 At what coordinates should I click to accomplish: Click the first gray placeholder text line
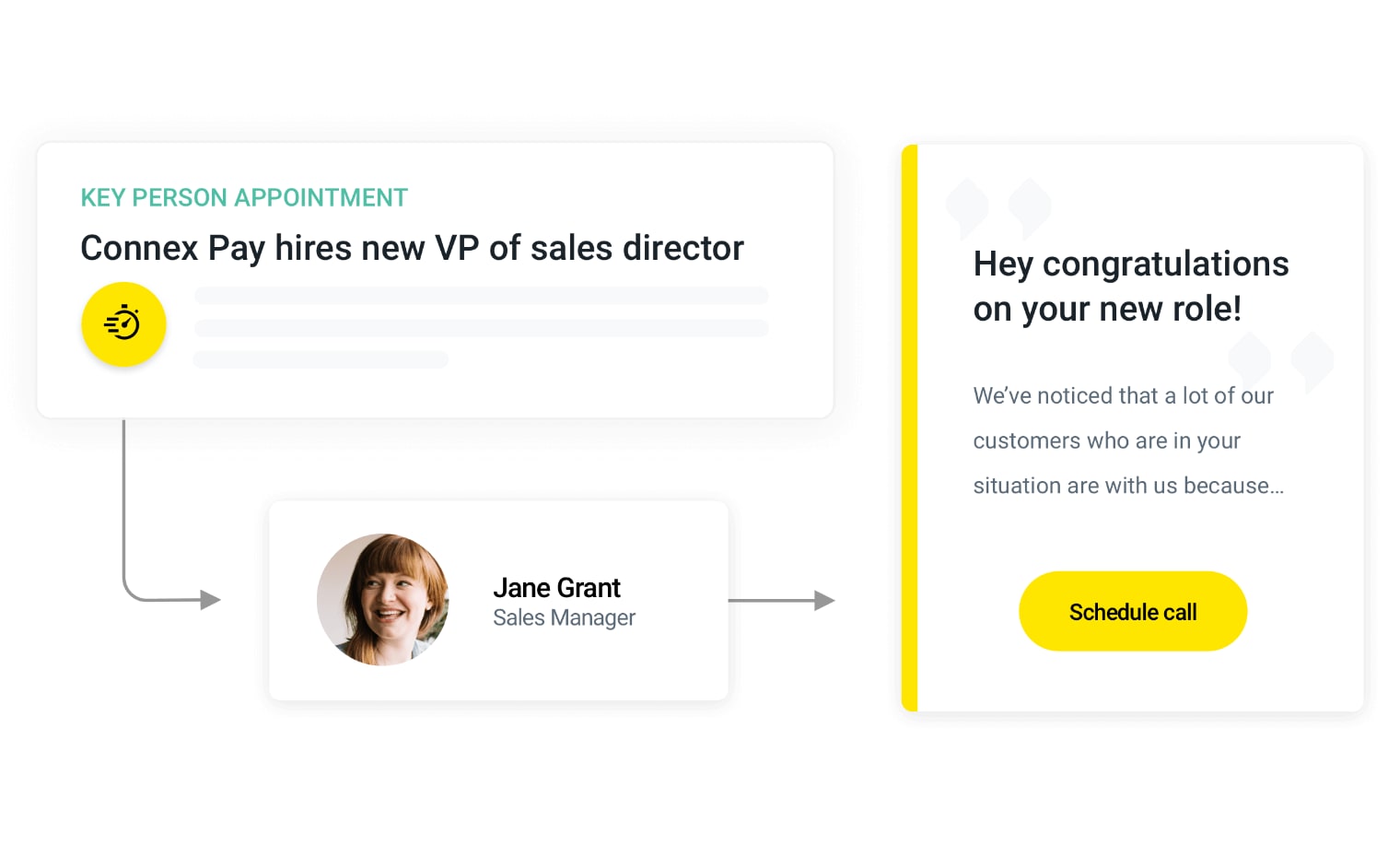(x=481, y=296)
